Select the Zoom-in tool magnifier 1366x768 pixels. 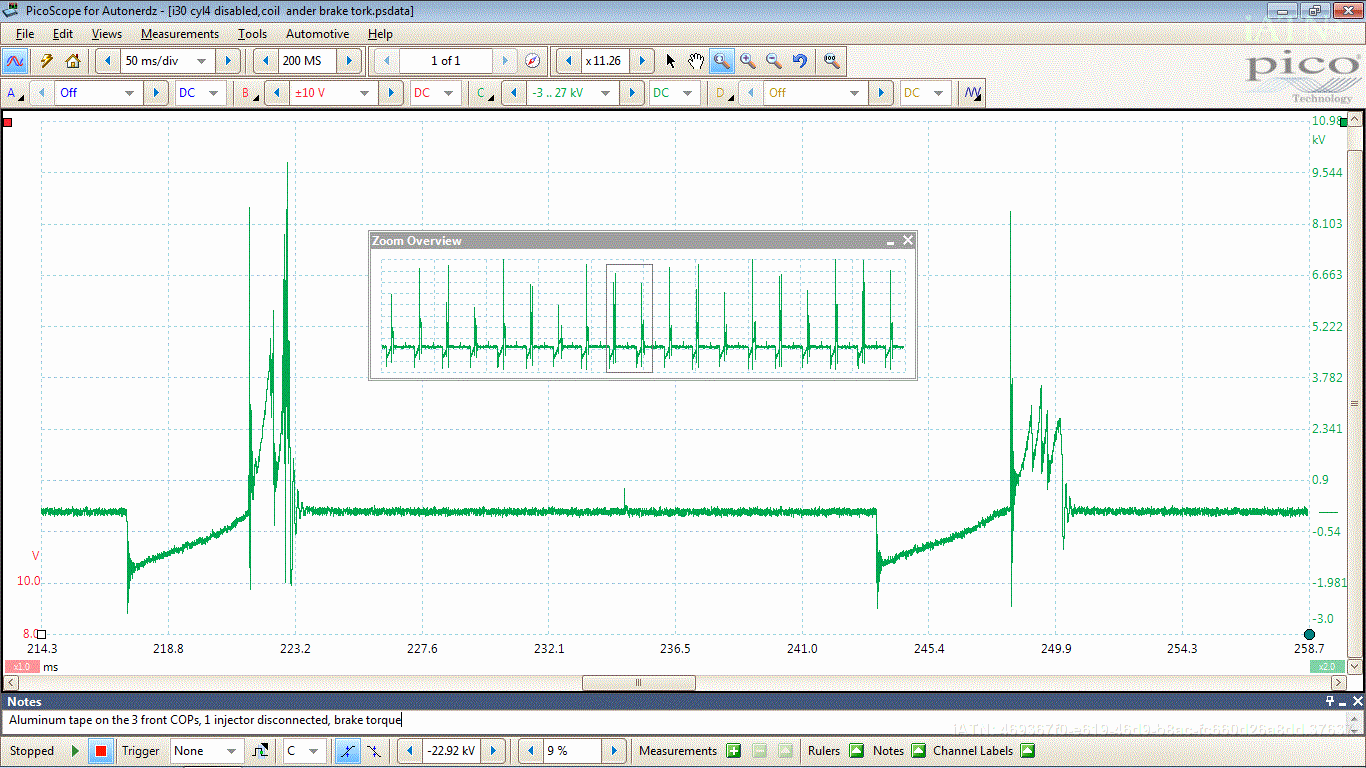722,61
